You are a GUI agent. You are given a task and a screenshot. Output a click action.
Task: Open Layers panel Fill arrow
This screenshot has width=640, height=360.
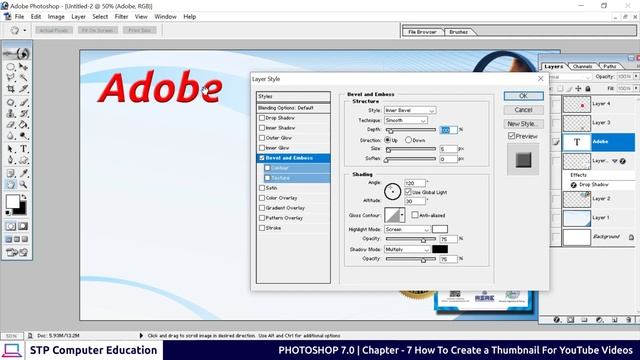coord(636,88)
